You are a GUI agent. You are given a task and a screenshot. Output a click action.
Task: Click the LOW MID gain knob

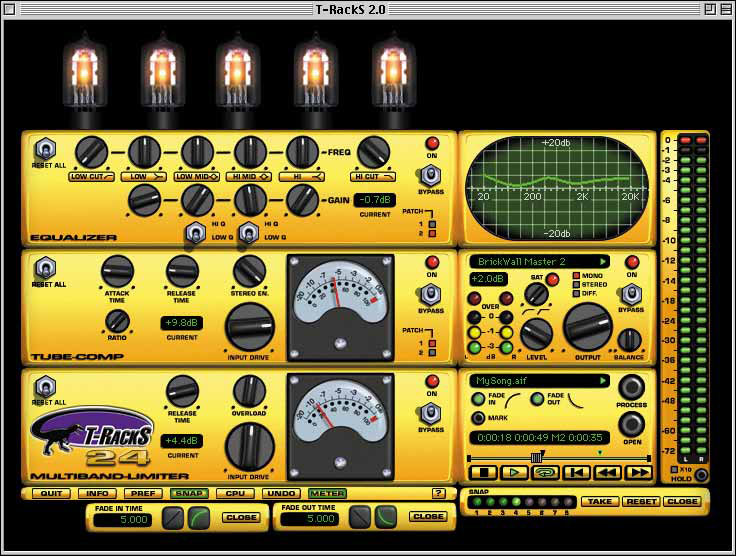[197, 200]
